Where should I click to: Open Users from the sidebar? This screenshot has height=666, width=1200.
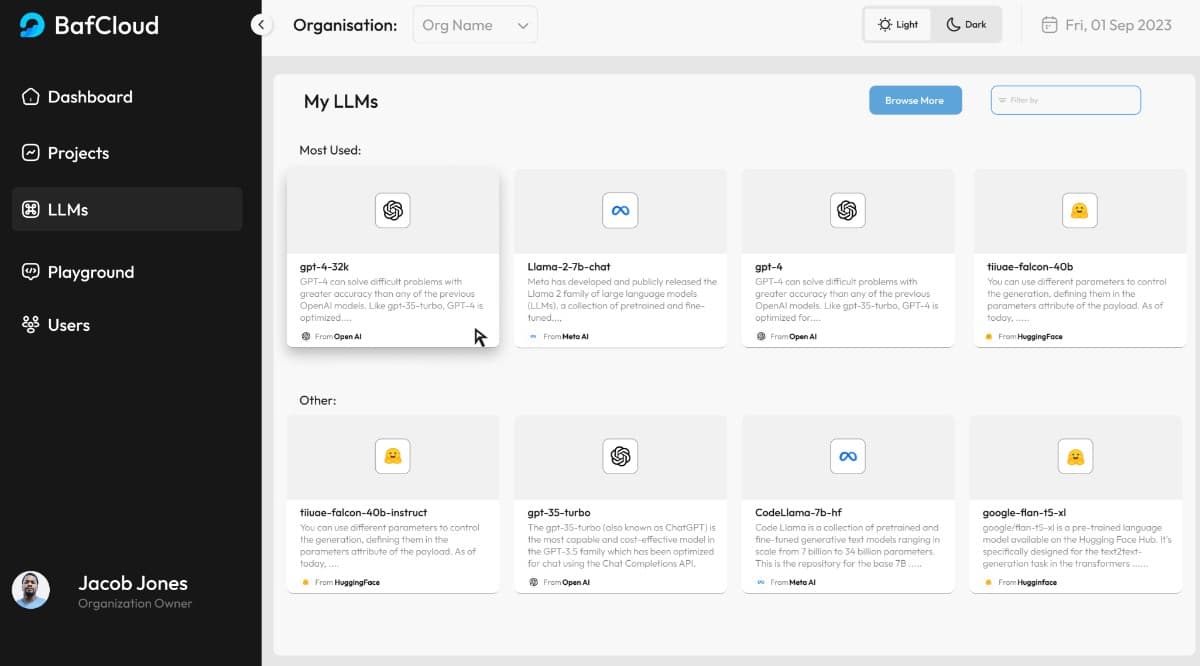(x=127, y=325)
